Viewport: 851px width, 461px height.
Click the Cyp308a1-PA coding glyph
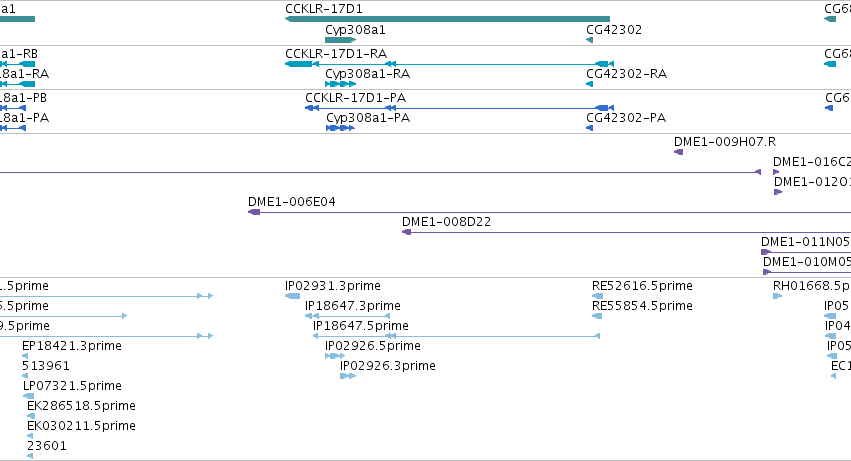click(339, 128)
